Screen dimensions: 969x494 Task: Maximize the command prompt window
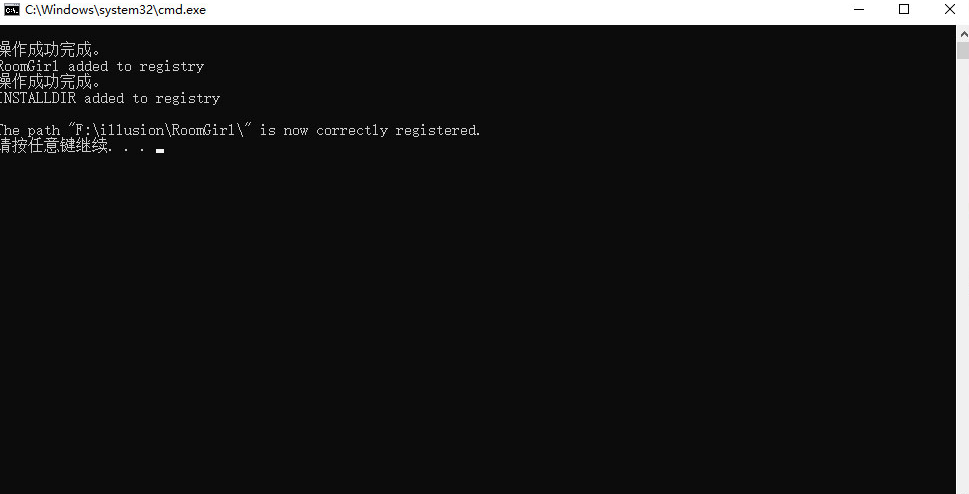coord(903,9)
